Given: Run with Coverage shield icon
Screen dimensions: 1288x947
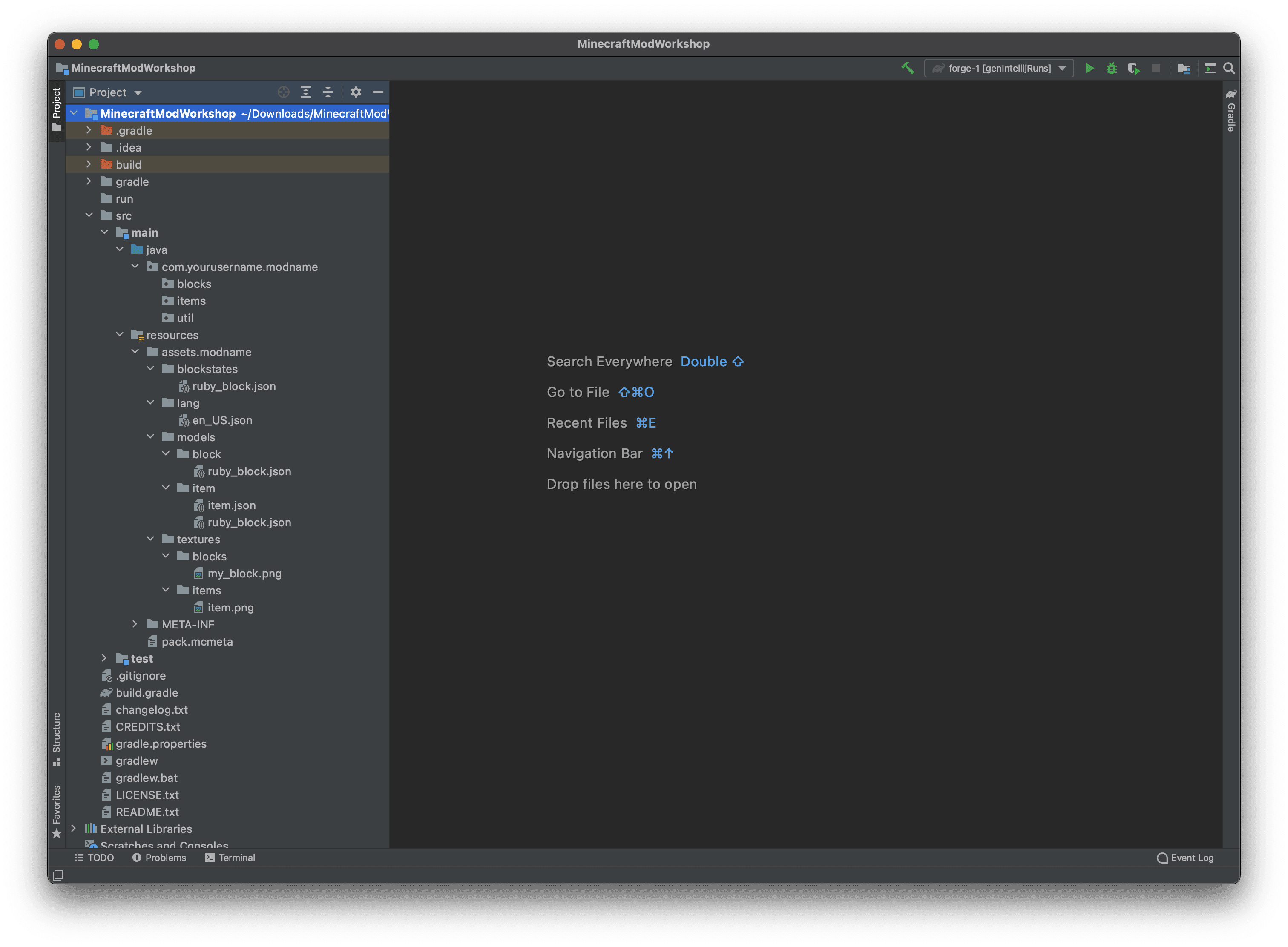Looking at the screenshot, I should click(x=1133, y=68).
